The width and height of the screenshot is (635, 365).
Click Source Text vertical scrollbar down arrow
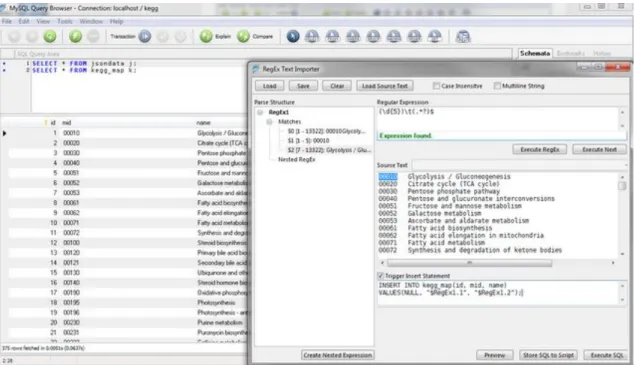click(x=622, y=254)
